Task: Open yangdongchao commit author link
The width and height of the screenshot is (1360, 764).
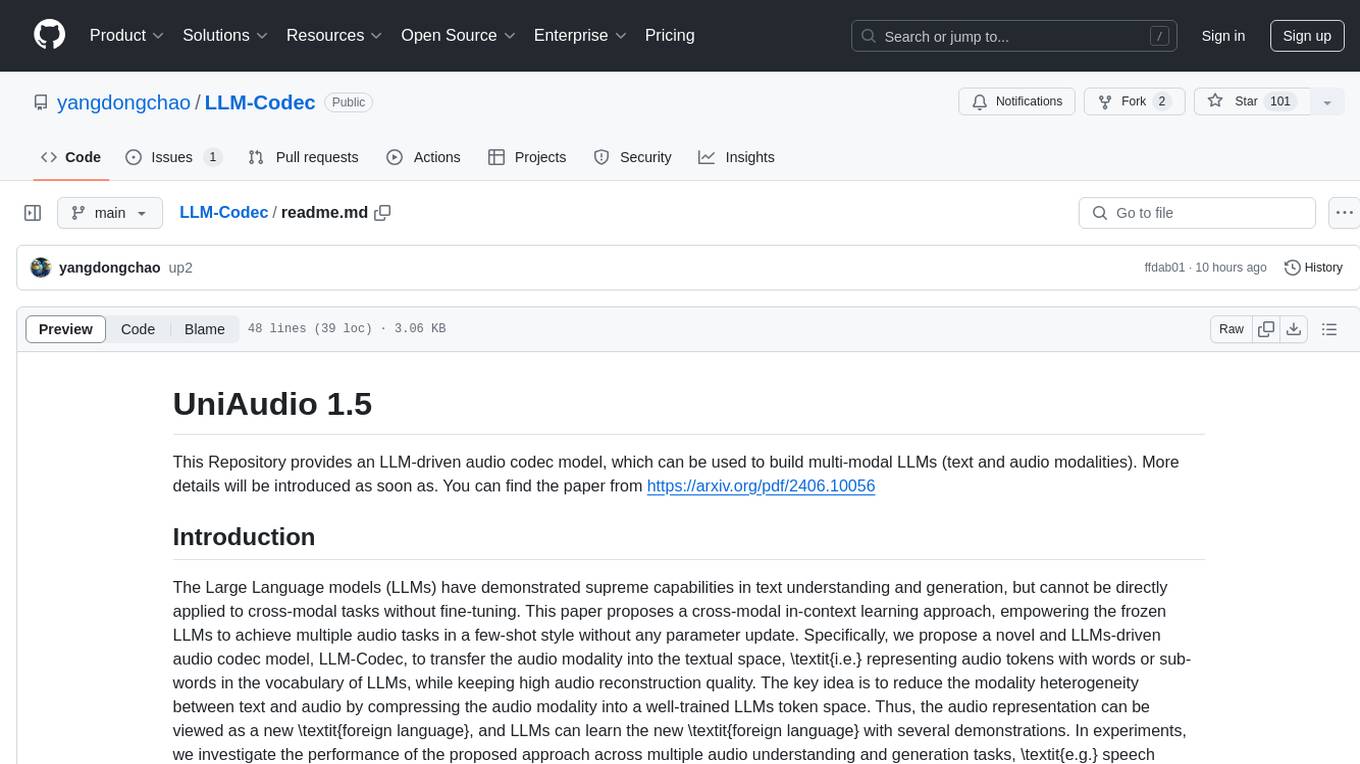Action: pyautogui.click(x=110, y=268)
